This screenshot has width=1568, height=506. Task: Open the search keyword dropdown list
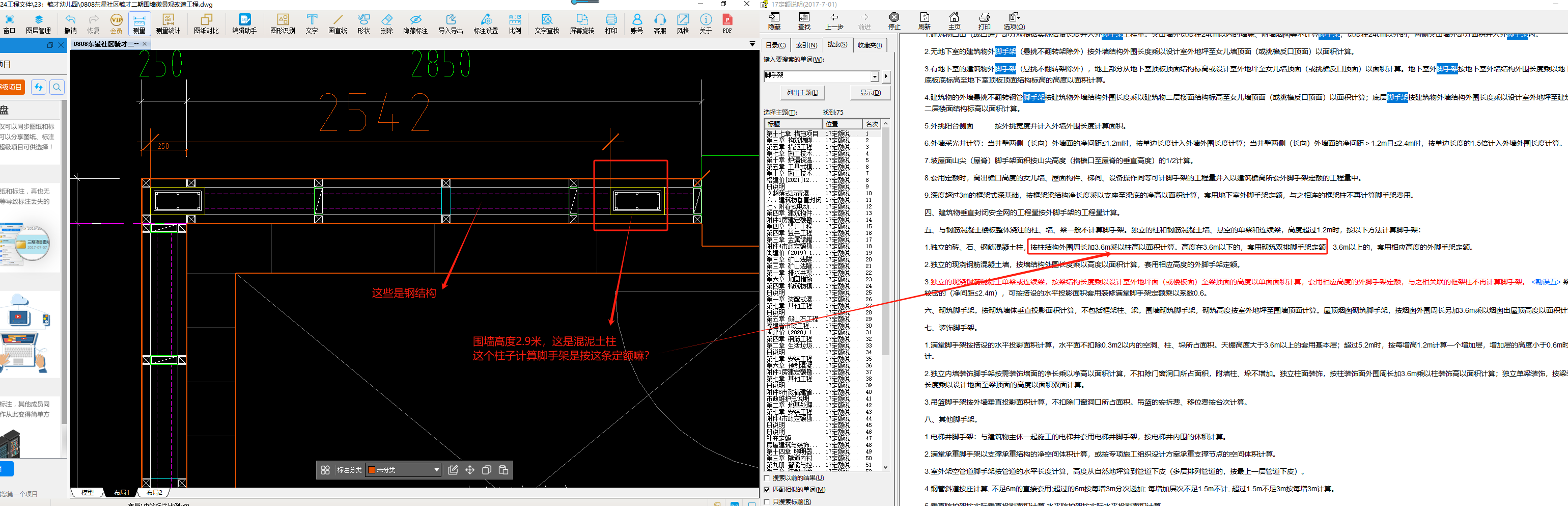tap(875, 76)
